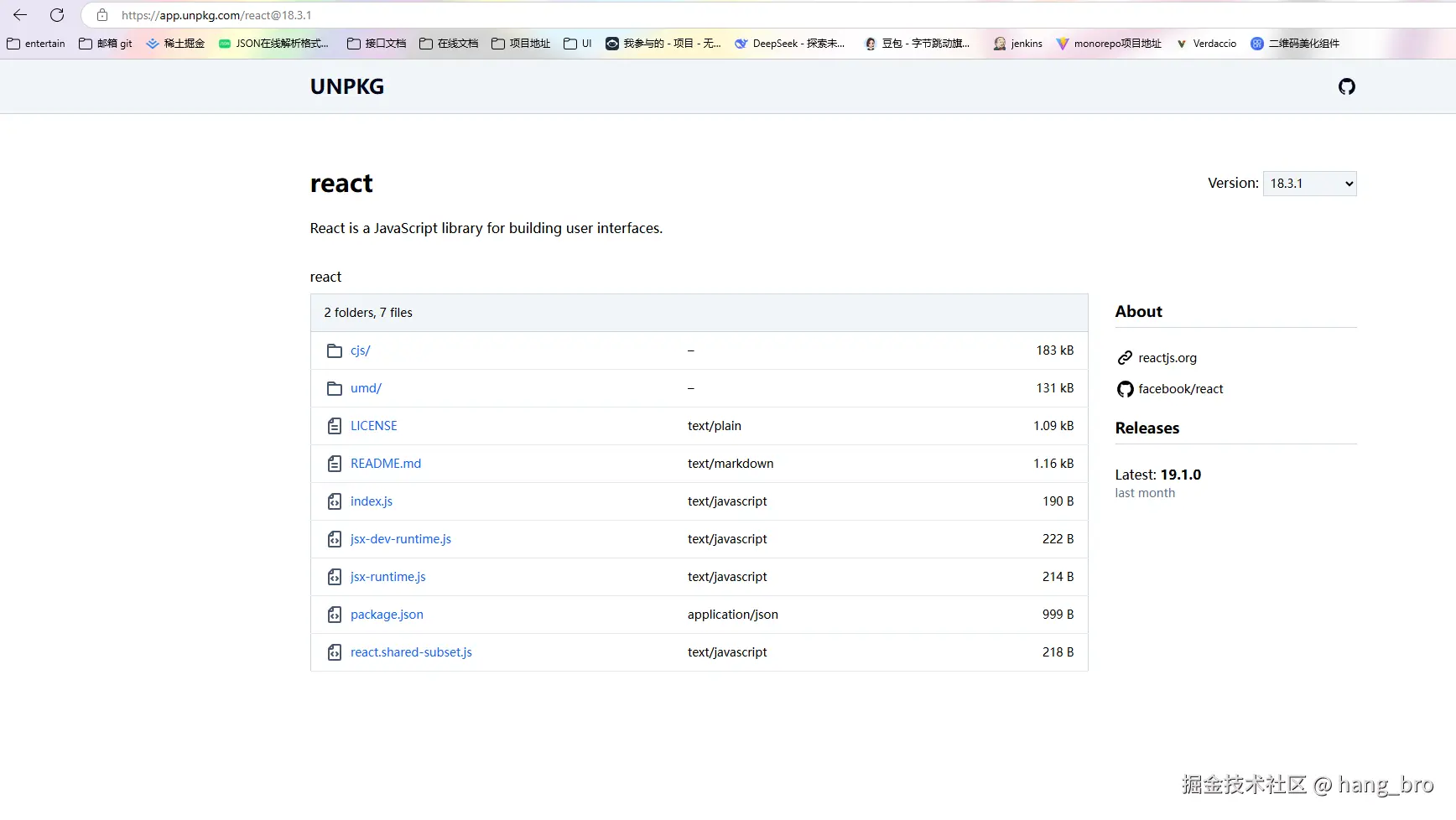Viewport: 1456px width, 820px height.
Task: Expand the UI bookmark folder
Action: coord(578,44)
